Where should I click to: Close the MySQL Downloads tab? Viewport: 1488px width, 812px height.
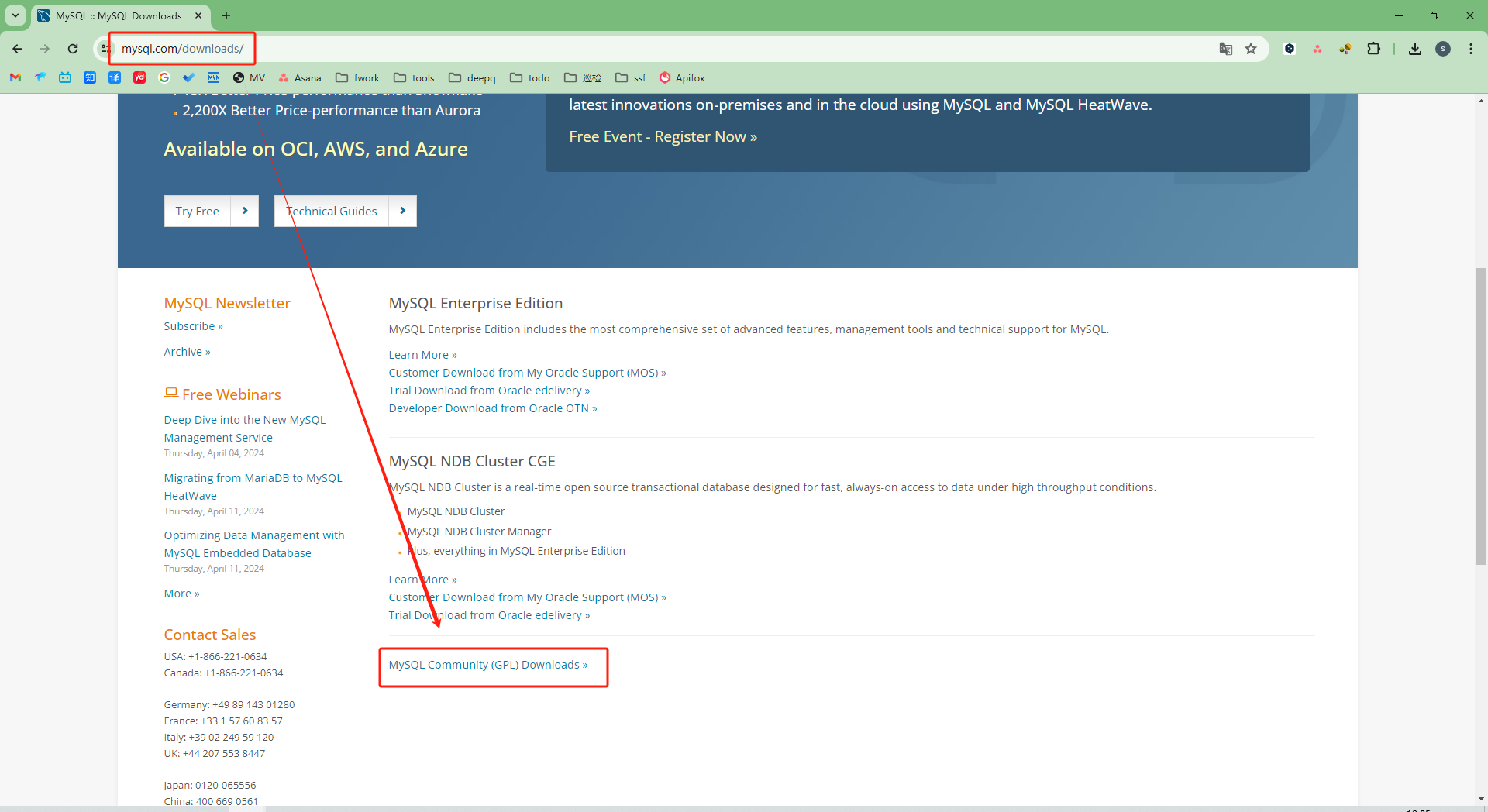point(198,15)
